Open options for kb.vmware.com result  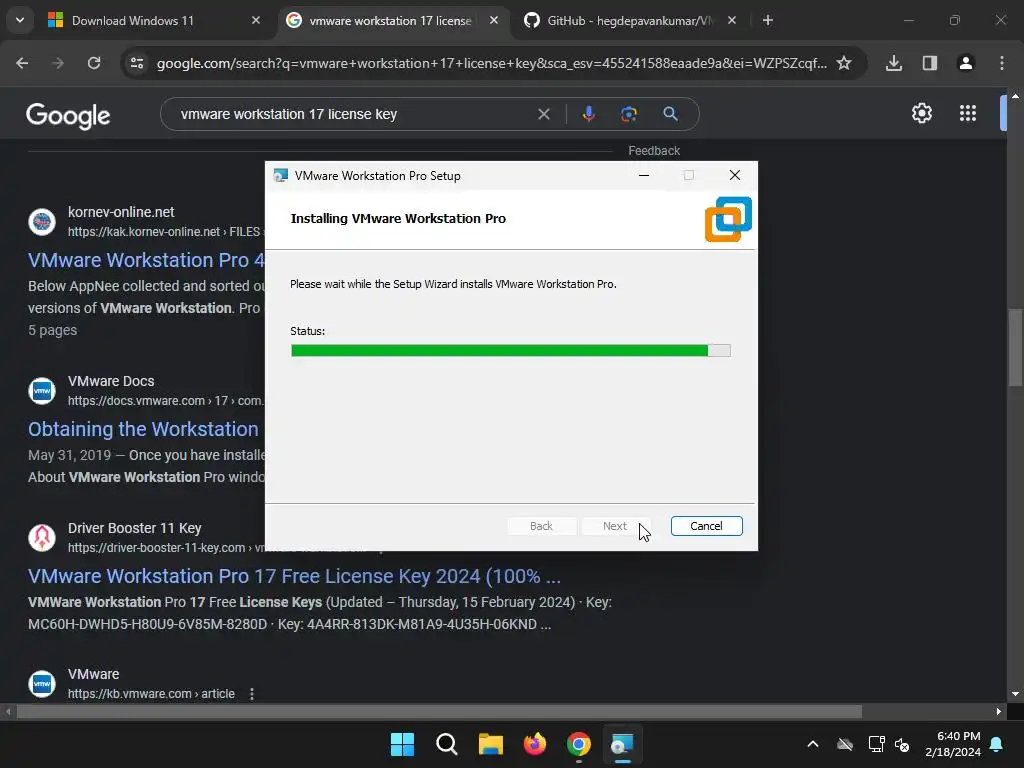pos(252,694)
